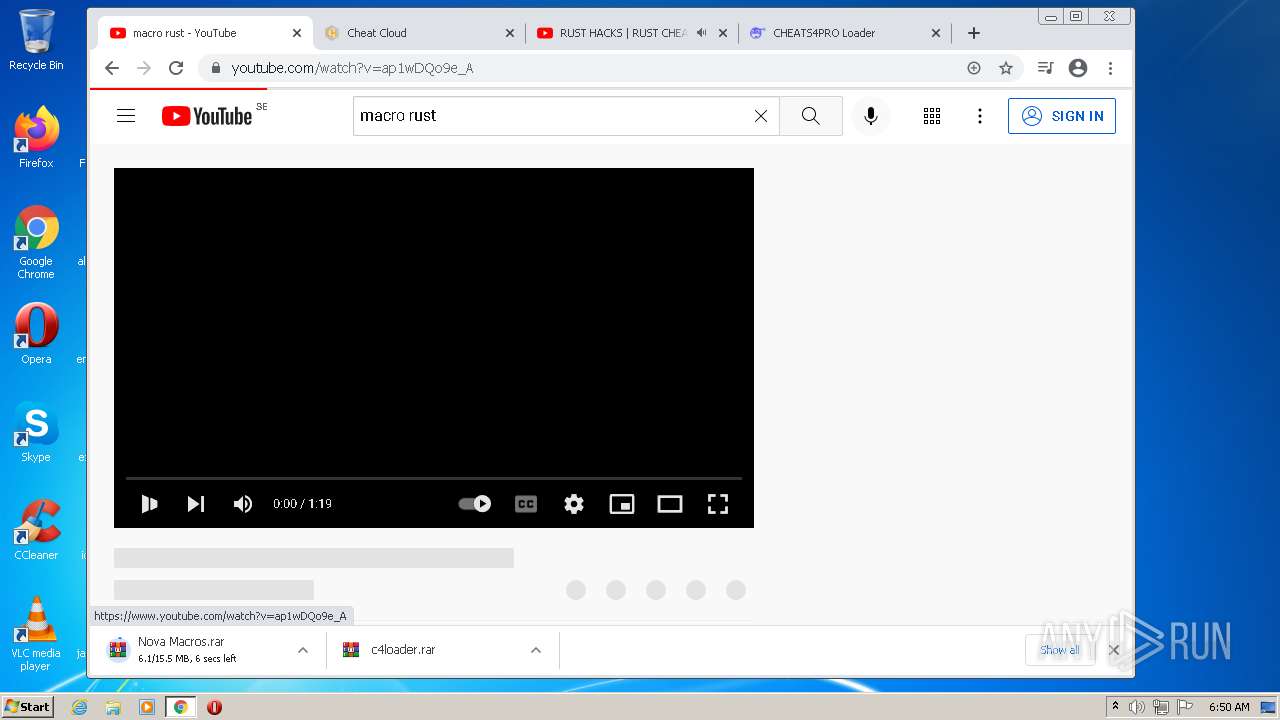The image size is (1280, 720).
Task: Switch to miniplayer mode
Action: point(622,504)
